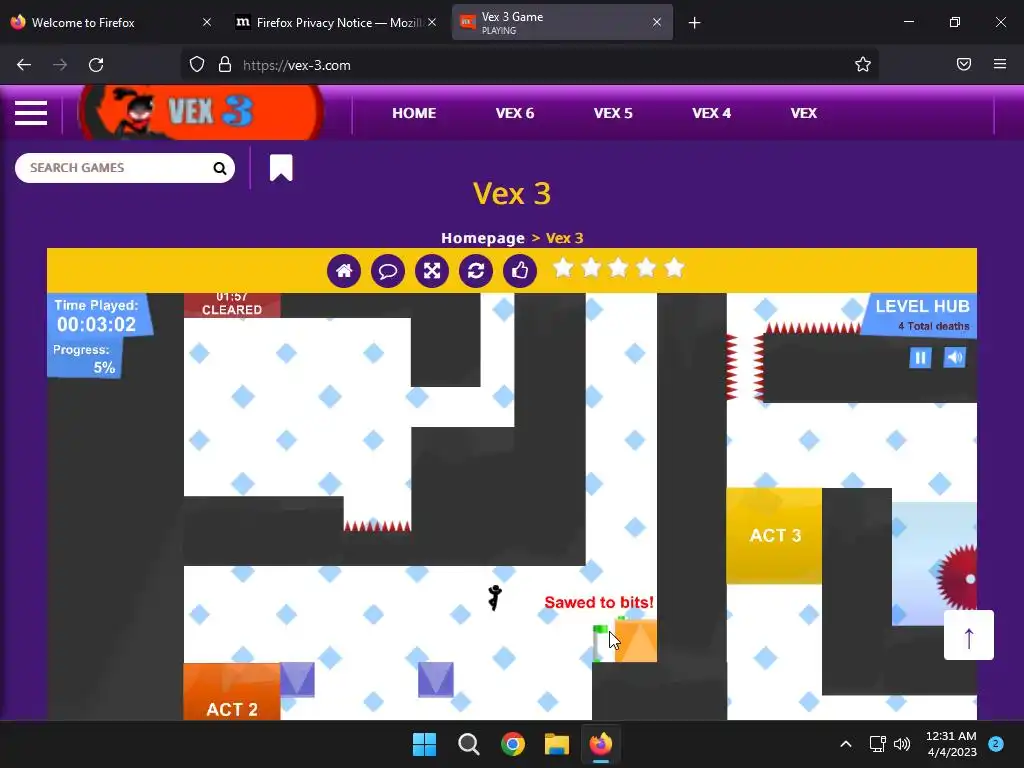Rate the game three stars
The width and height of the screenshot is (1024, 768).
(618, 268)
